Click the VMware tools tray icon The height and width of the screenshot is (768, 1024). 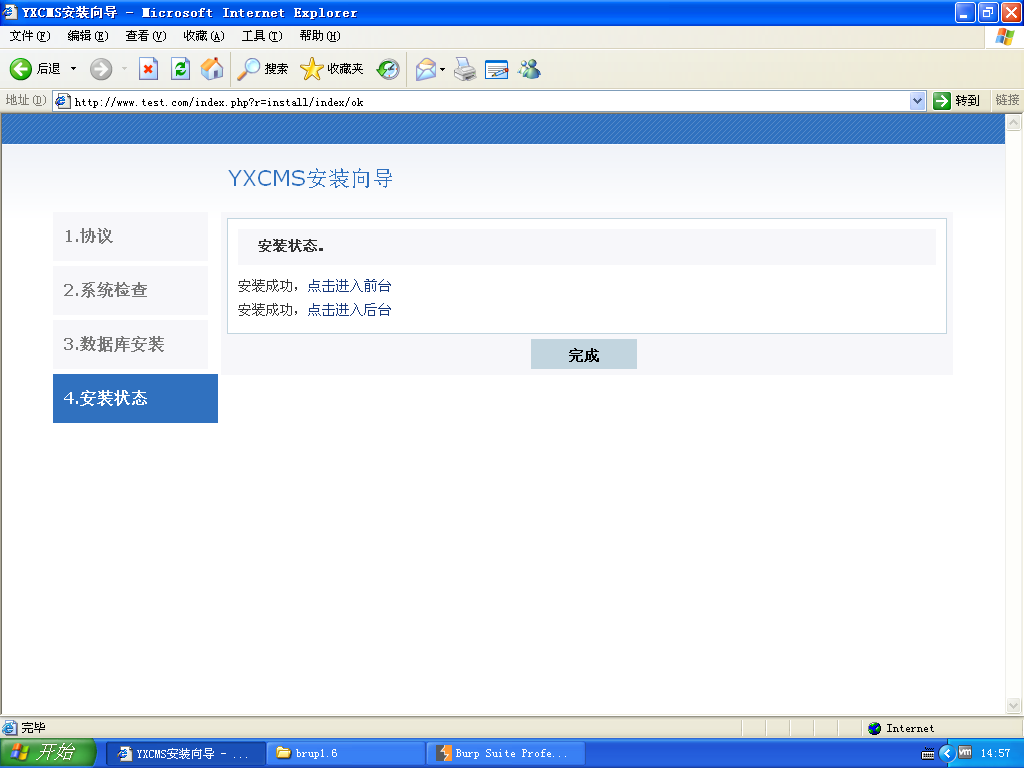[x=965, y=753]
